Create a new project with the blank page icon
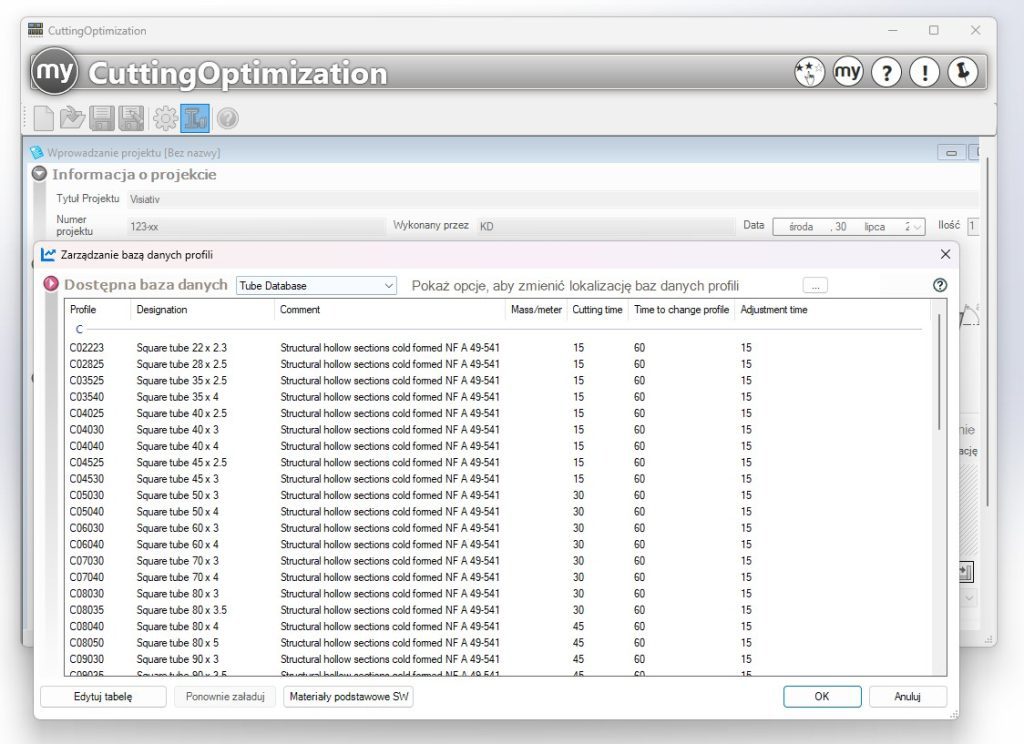1024x744 pixels. (43, 118)
